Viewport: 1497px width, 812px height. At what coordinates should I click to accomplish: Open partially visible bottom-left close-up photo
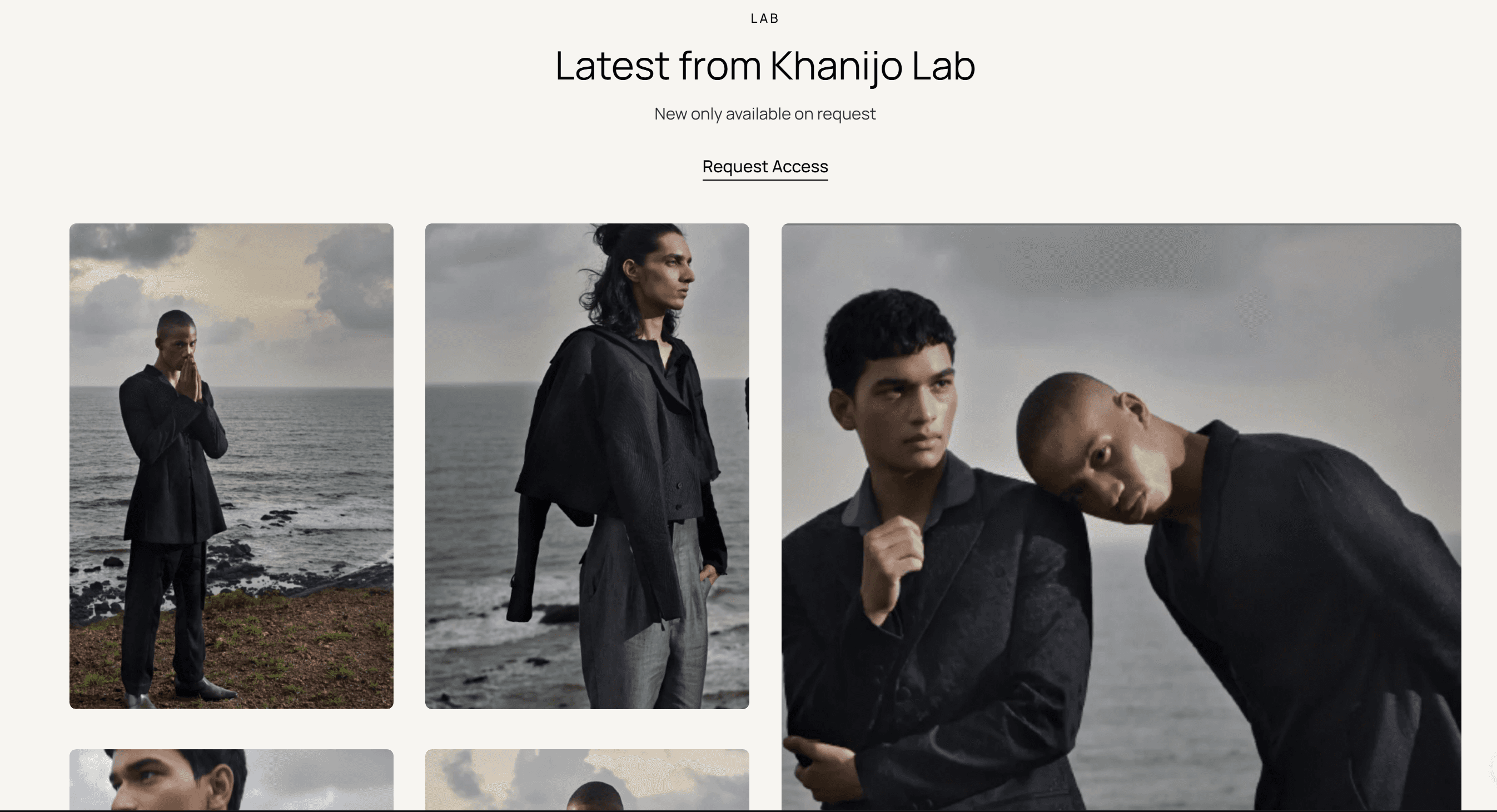point(231,780)
